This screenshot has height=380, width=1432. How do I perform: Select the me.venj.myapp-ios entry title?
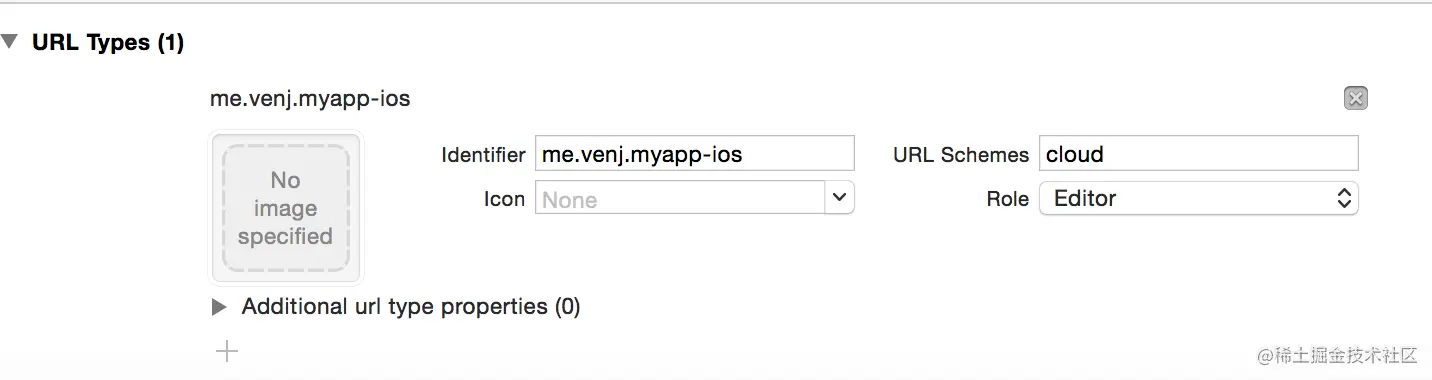point(310,99)
